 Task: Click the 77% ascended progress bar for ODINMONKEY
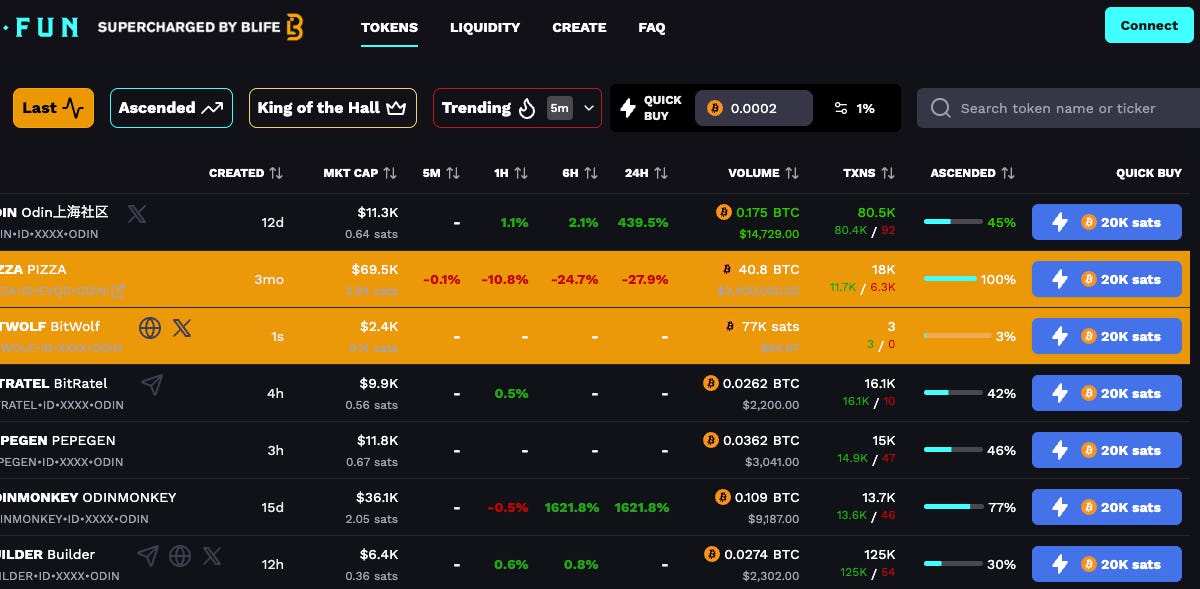click(x=953, y=507)
